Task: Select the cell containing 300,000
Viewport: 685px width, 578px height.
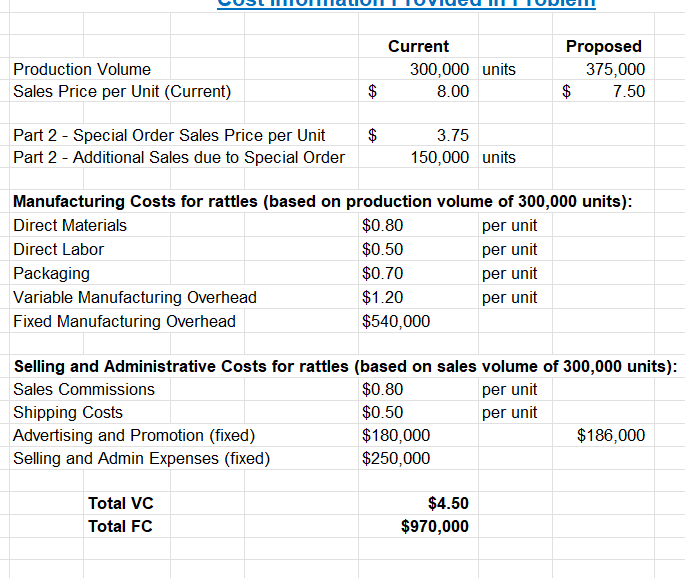Action: 418,69
